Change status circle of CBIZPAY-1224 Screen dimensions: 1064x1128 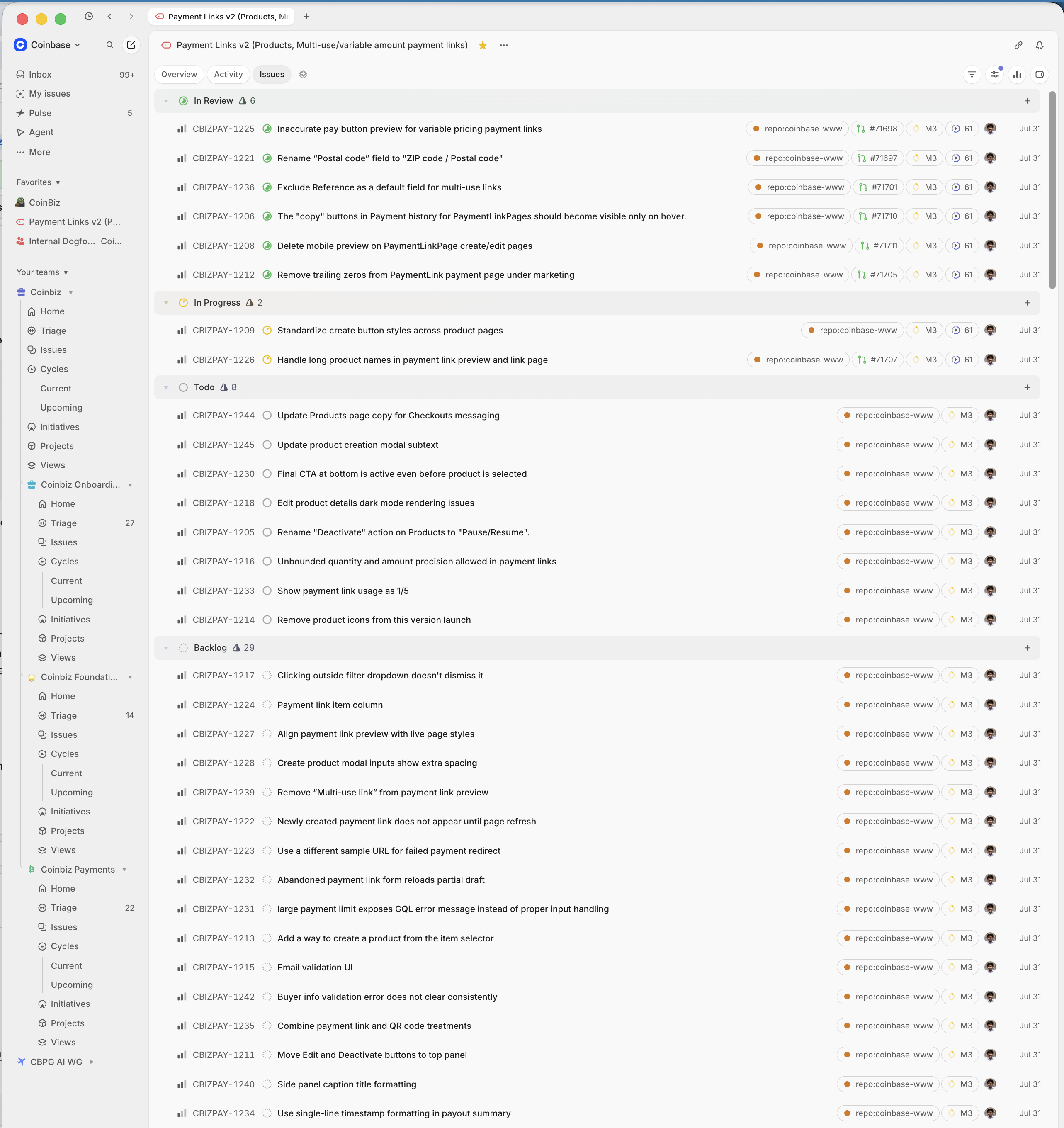pyautogui.click(x=267, y=705)
